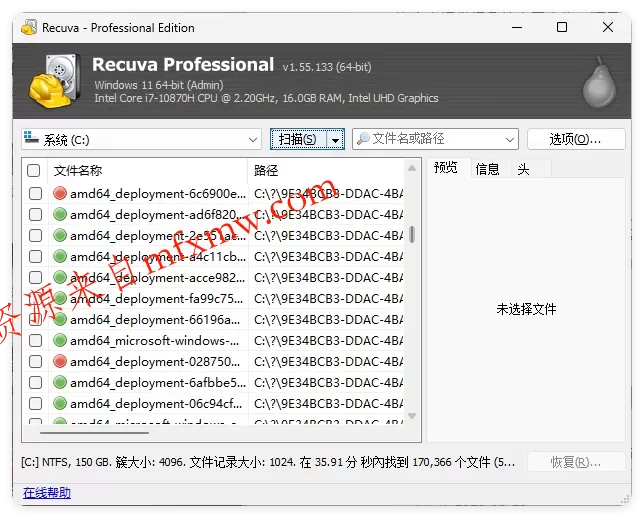The height and width of the screenshot is (518, 644).
Task: Minimize the Recuva window
Action: point(517,28)
